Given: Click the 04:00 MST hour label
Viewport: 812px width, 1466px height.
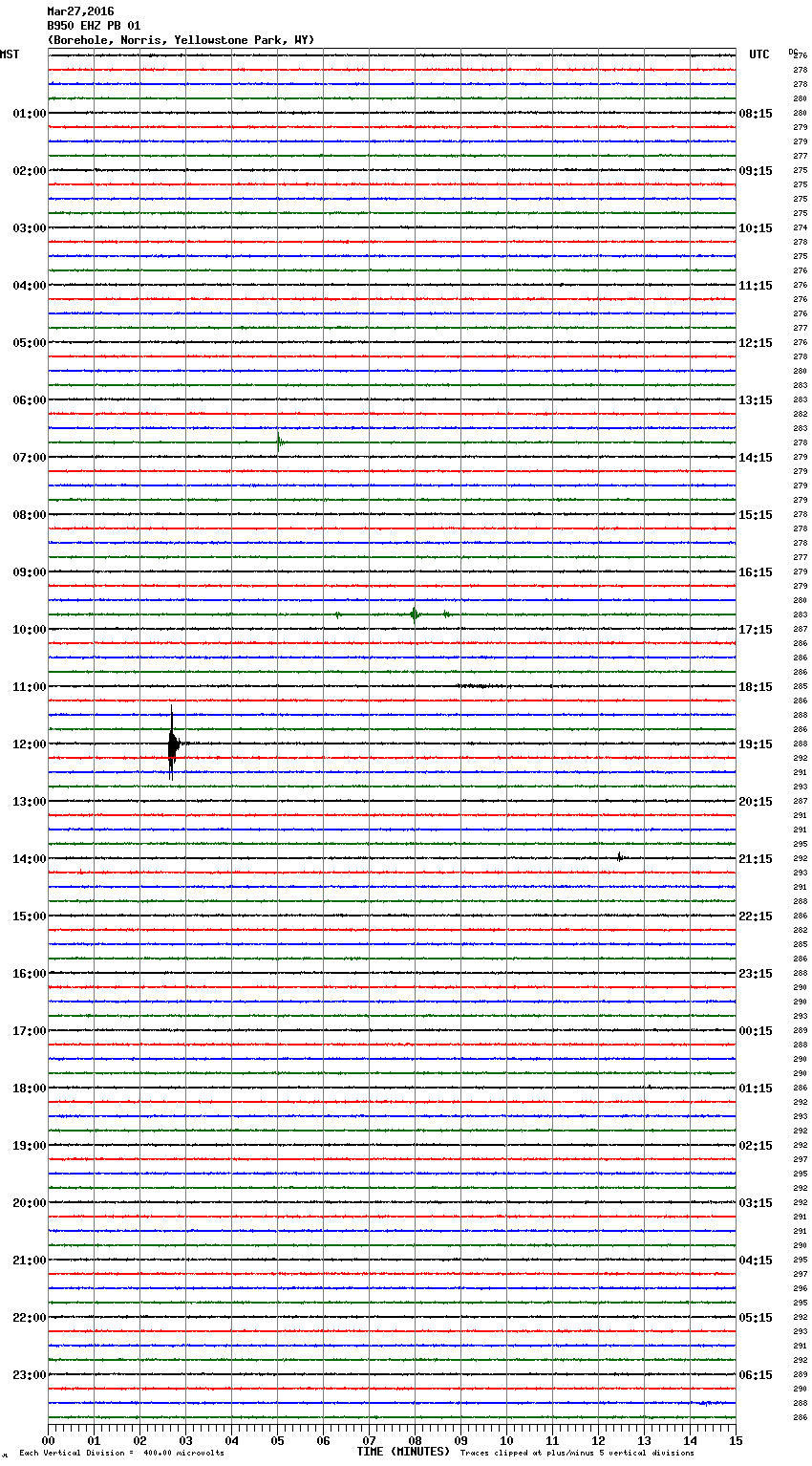Looking at the screenshot, I should pyautogui.click(x=29, y=286).
